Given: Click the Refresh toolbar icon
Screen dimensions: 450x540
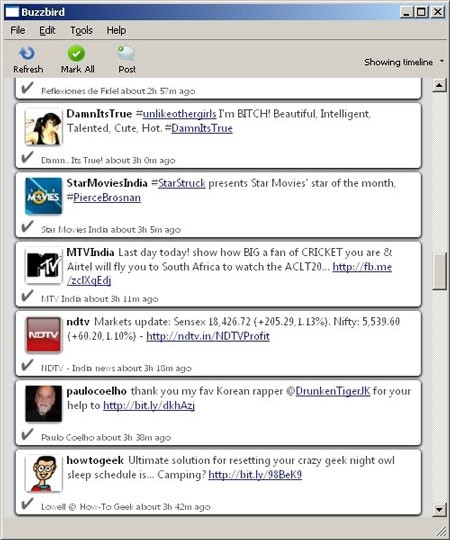Looking at the screenshot, I should coord(27,53).
